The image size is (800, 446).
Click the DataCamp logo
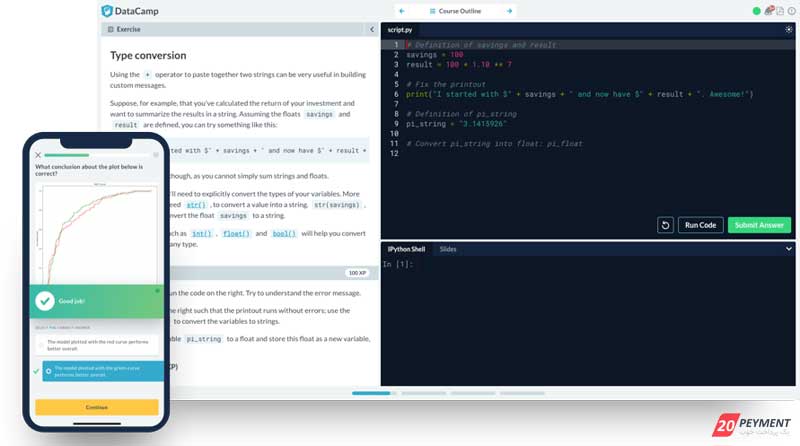coord(130,11)
